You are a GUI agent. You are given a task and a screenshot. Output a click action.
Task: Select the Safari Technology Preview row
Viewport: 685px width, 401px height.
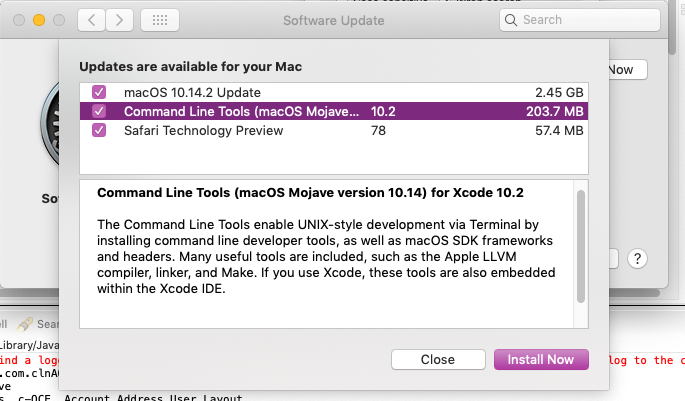[330, 131]
